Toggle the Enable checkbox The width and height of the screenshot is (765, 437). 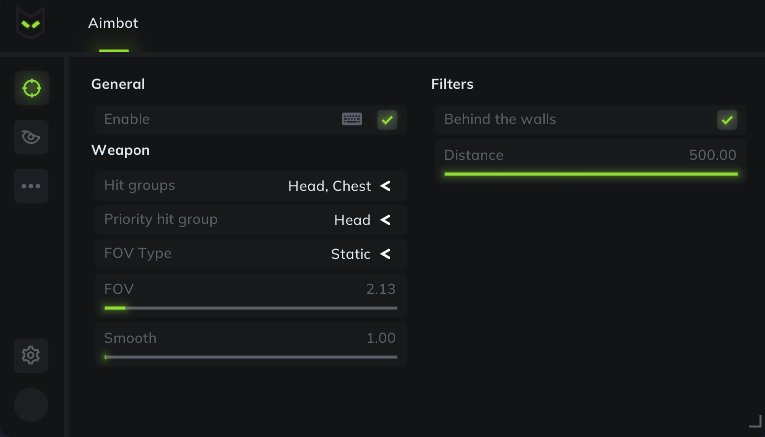388,120
